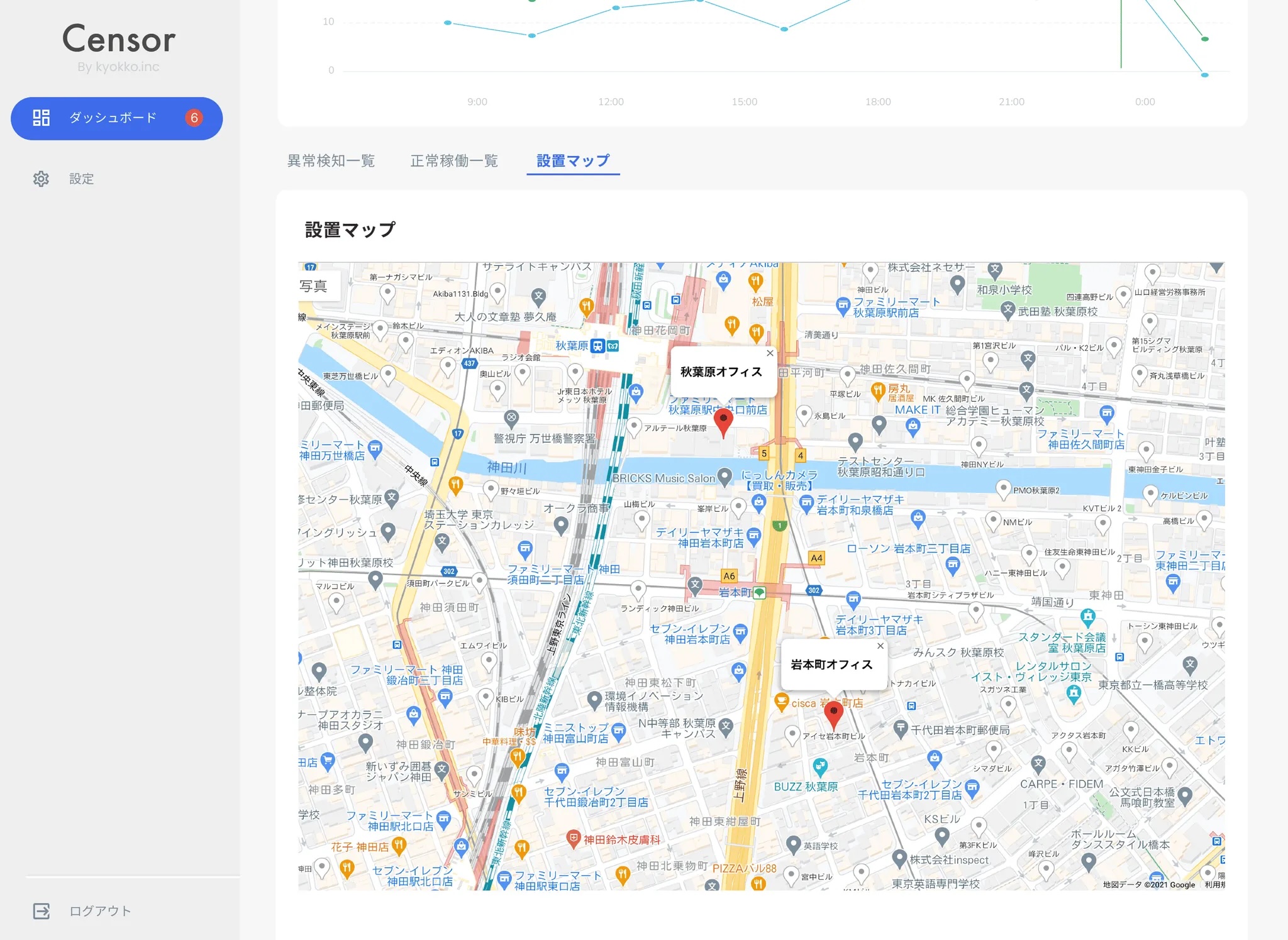
Task: Click the 神田鈴木皮膚科 clinic pin
Action: [573, 838]
